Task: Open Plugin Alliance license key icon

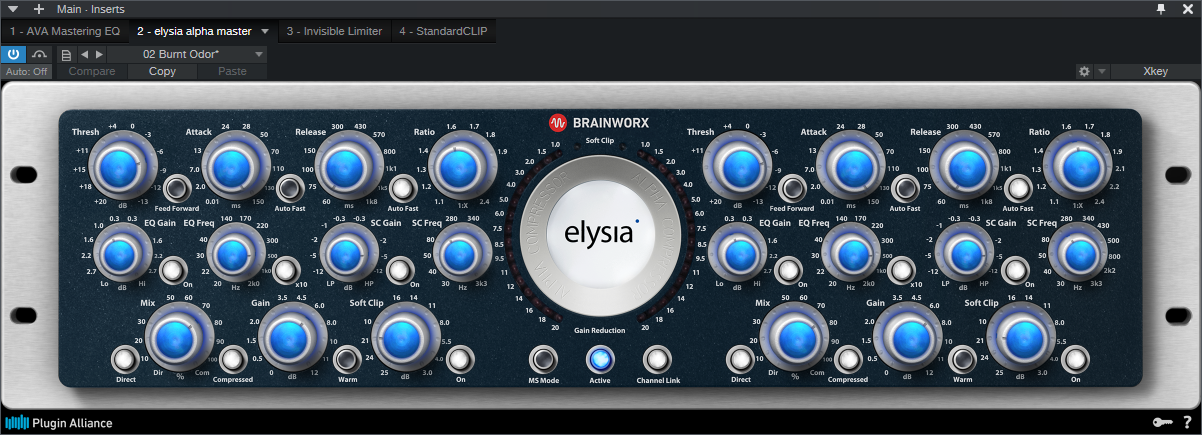Action: point(1163,423)
